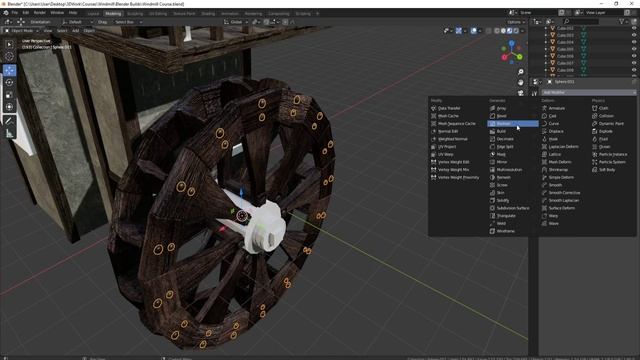Viewport: 640px width, 360px height.
Task: Open the Global transform orientation dropdown
Action: point(236,22)
